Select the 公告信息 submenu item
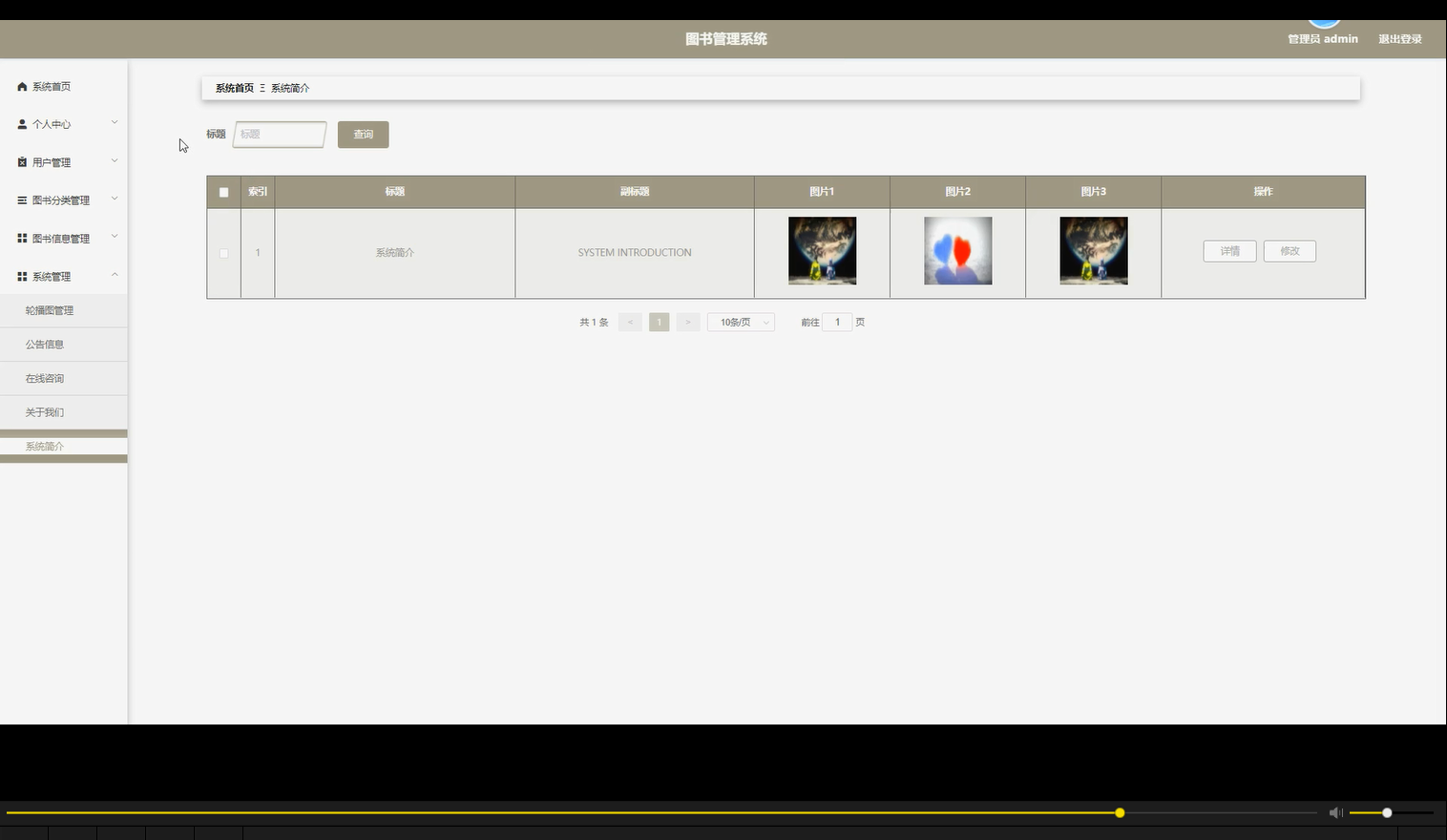The height and width of the screenshot is (840, 1447). click(x=63, y=345)
